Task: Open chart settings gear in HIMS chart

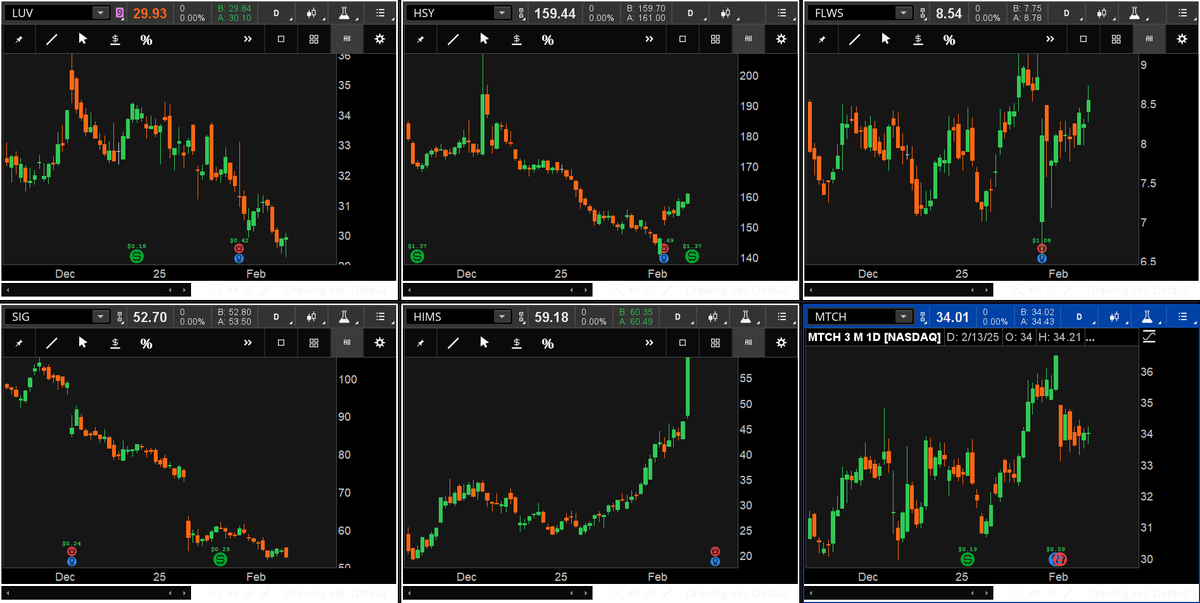Action: [x=781, y=343]
